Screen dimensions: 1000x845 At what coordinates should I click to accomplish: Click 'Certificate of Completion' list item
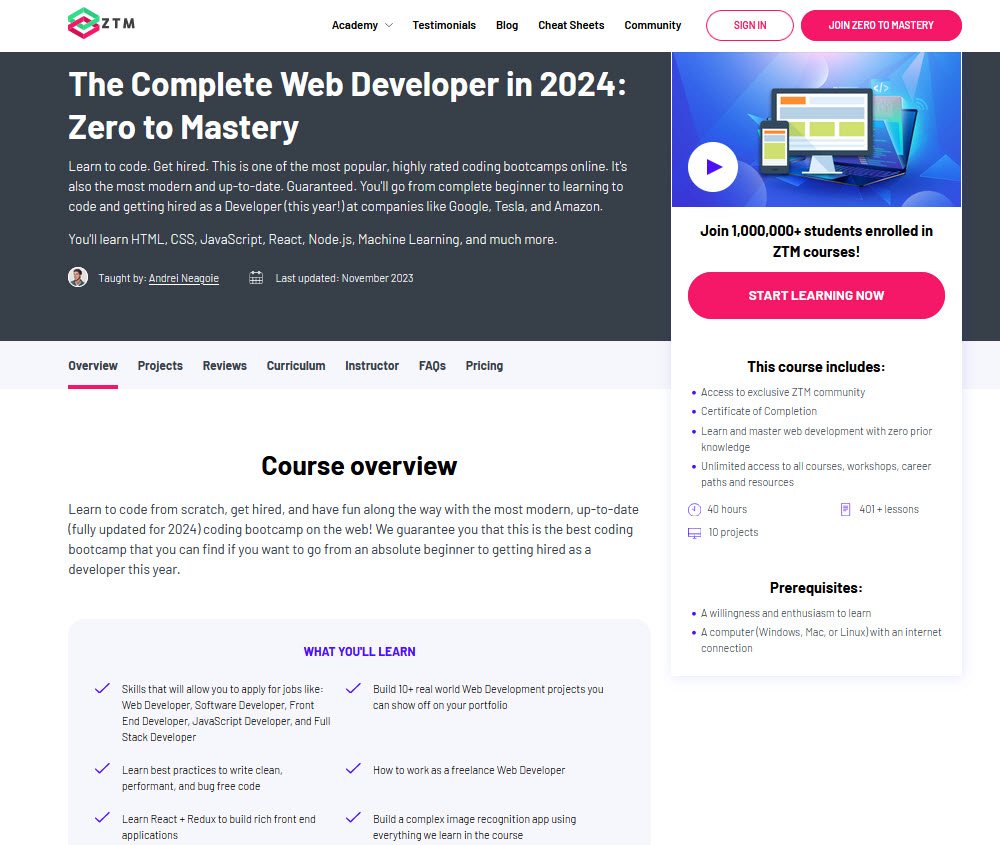pos(758,411)
